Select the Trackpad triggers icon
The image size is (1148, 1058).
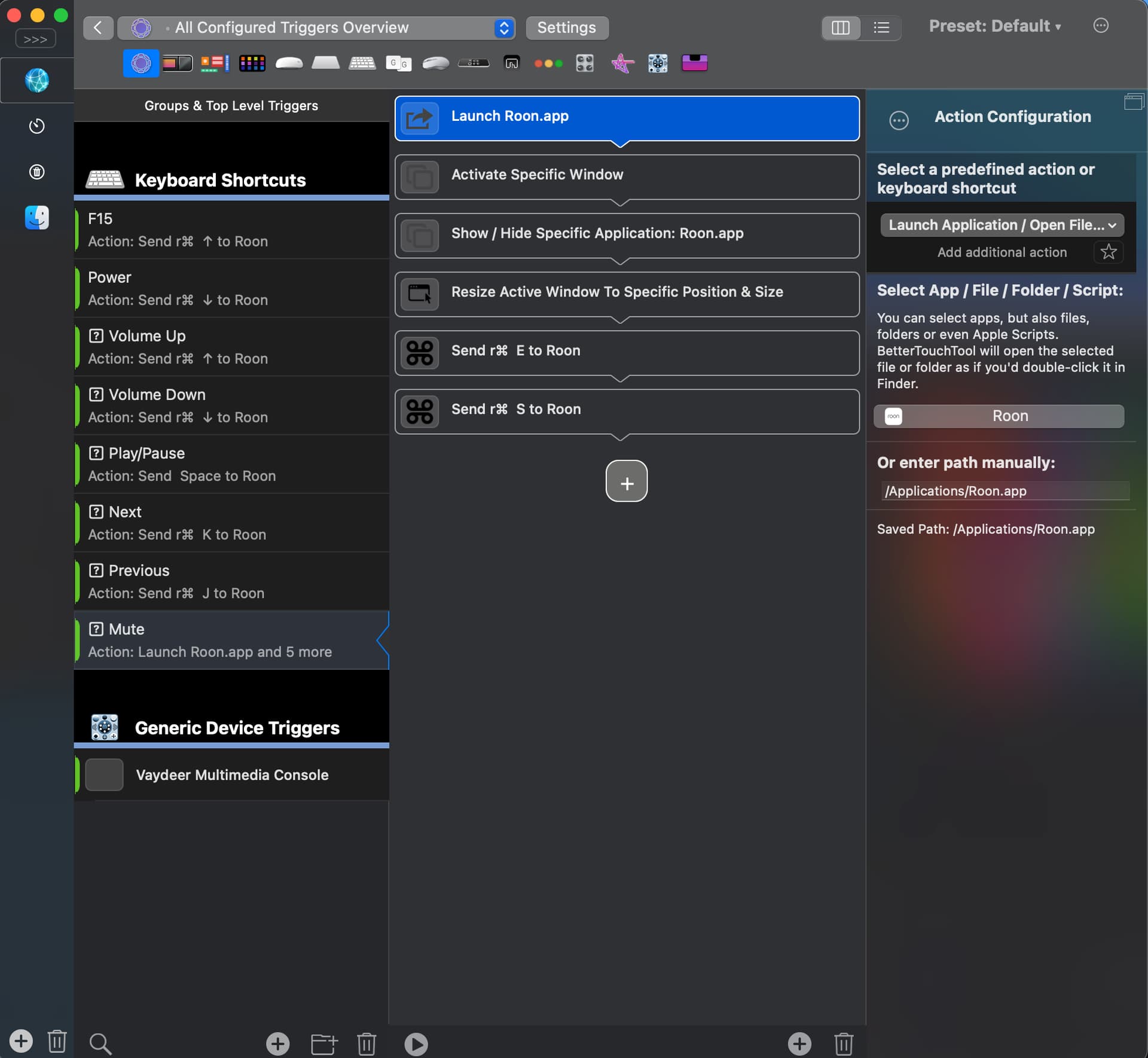(325, 63)
